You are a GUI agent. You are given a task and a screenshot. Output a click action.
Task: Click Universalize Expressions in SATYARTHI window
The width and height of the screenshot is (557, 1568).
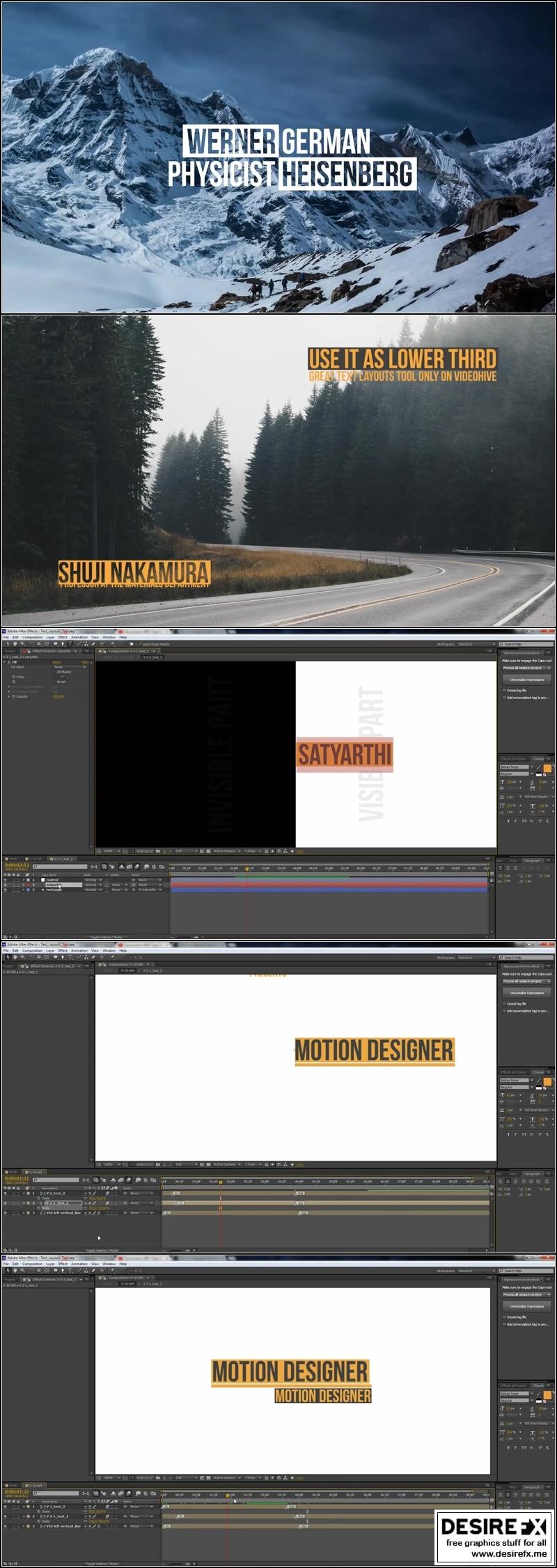click(527, 680)
